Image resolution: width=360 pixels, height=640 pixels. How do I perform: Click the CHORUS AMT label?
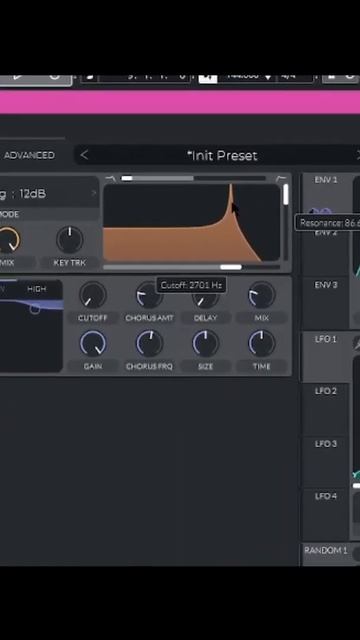[x=149, y=318]
